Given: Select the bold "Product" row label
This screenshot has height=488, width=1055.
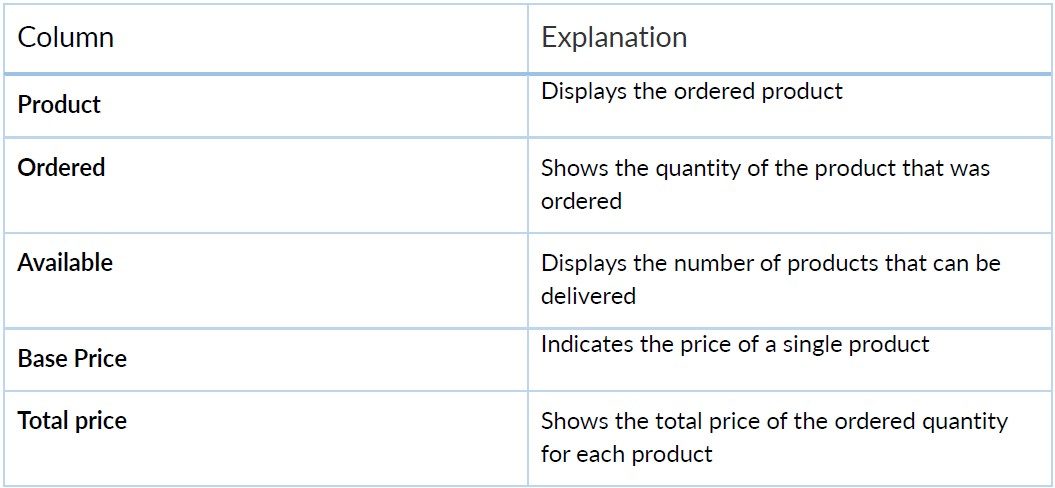Looking at the screenshot, I should (59, 104).
